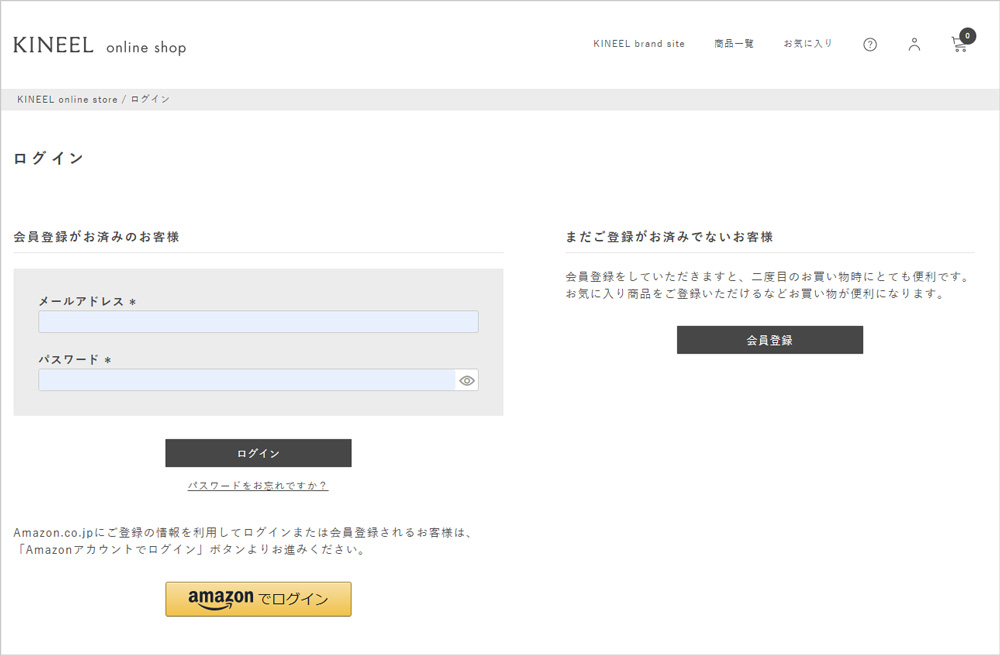This screenshot has width=1000, height=655.
Task: Open the shopping cart icon
Action: [x=958, y=46]
